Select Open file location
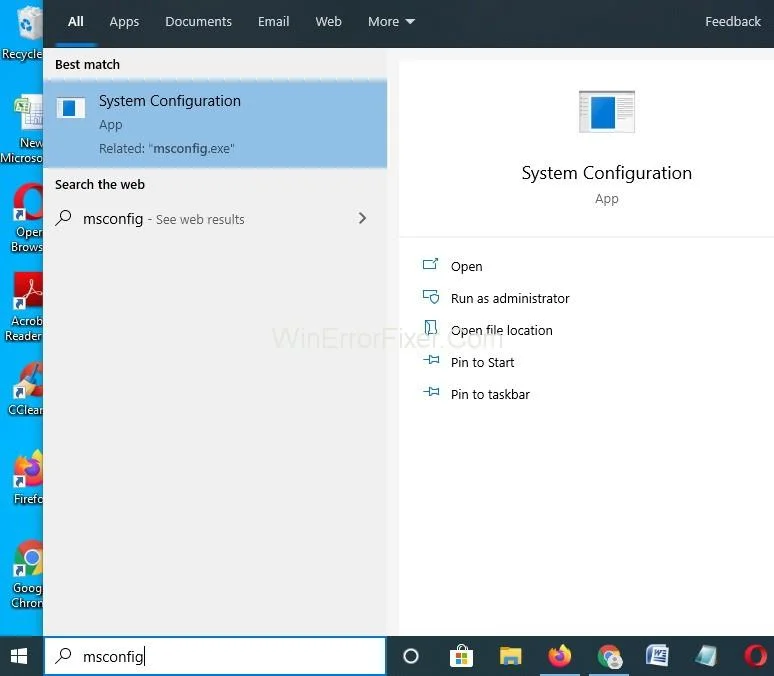Viewport: 774px width, 676px height. click(501, 330)
